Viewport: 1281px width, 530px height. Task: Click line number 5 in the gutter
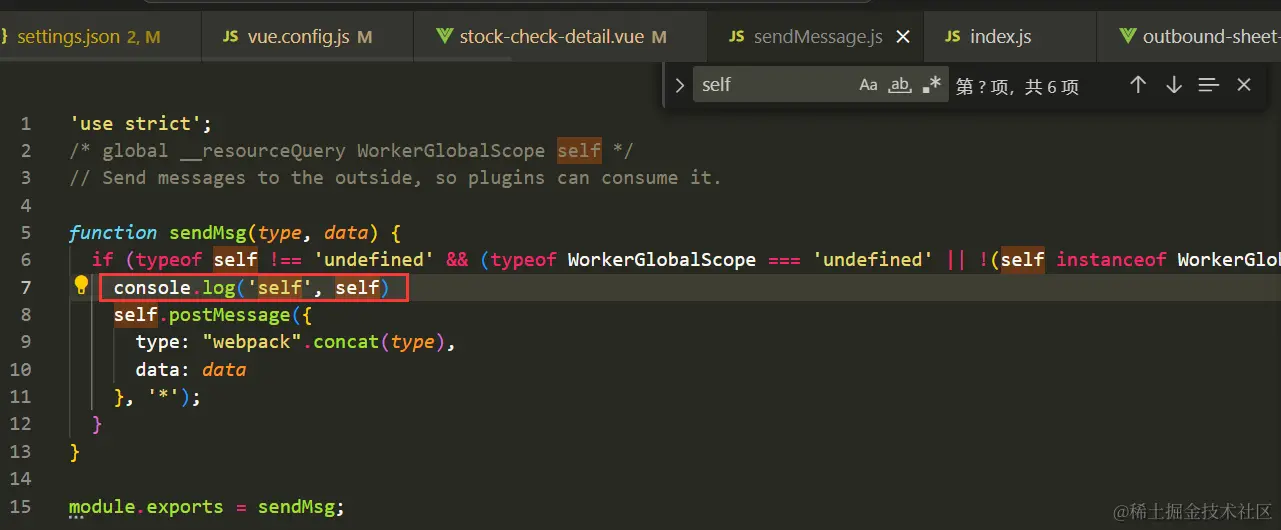tap(25, 233)
